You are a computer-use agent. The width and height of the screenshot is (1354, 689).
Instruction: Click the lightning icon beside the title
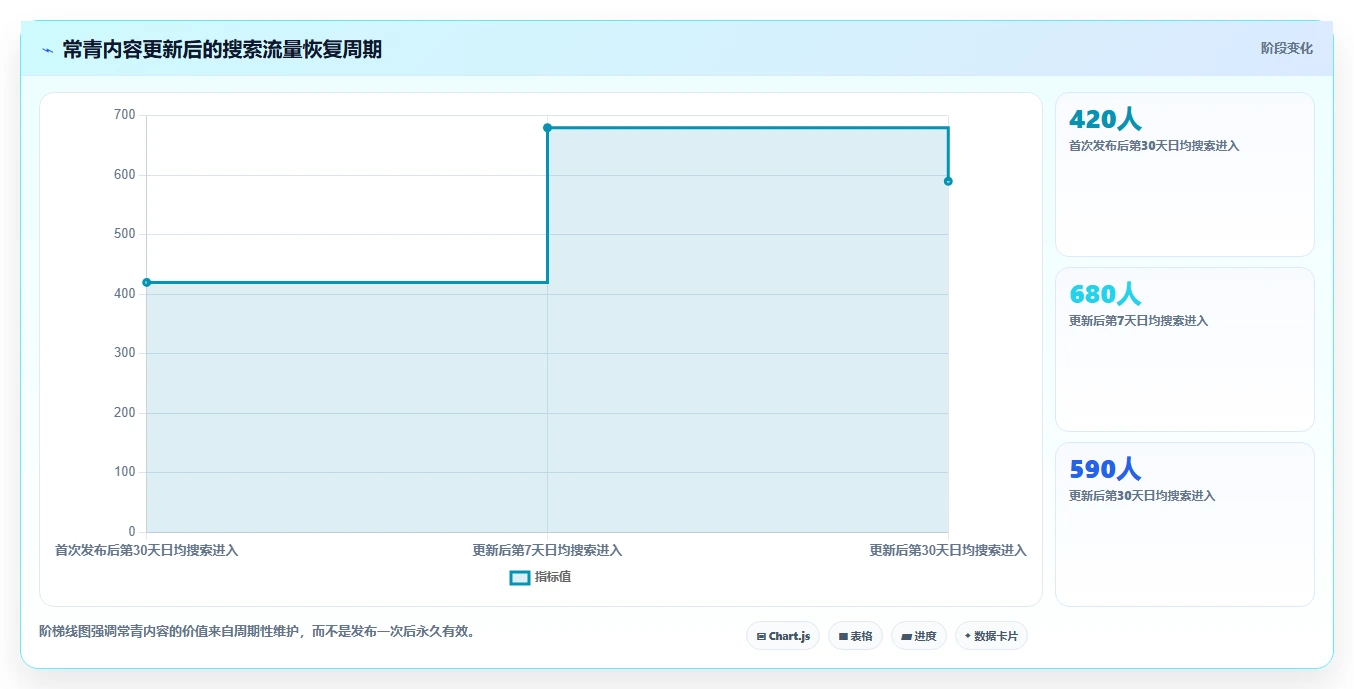tap(47, 50)
